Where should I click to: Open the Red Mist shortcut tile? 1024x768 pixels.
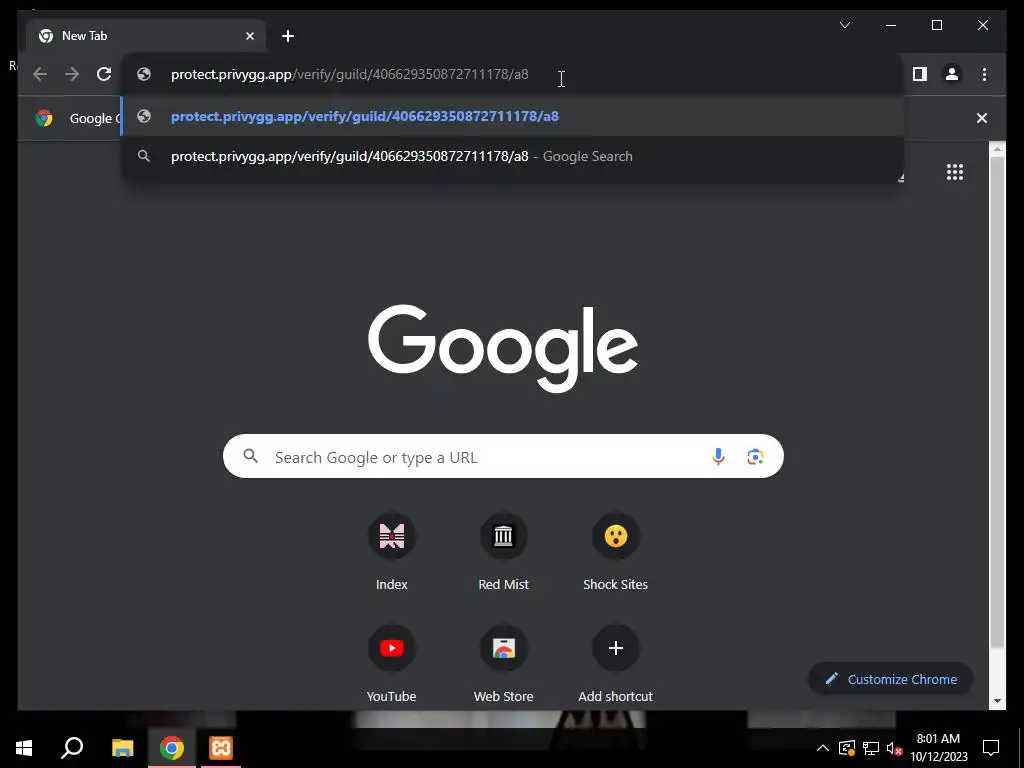click(503, 552)
